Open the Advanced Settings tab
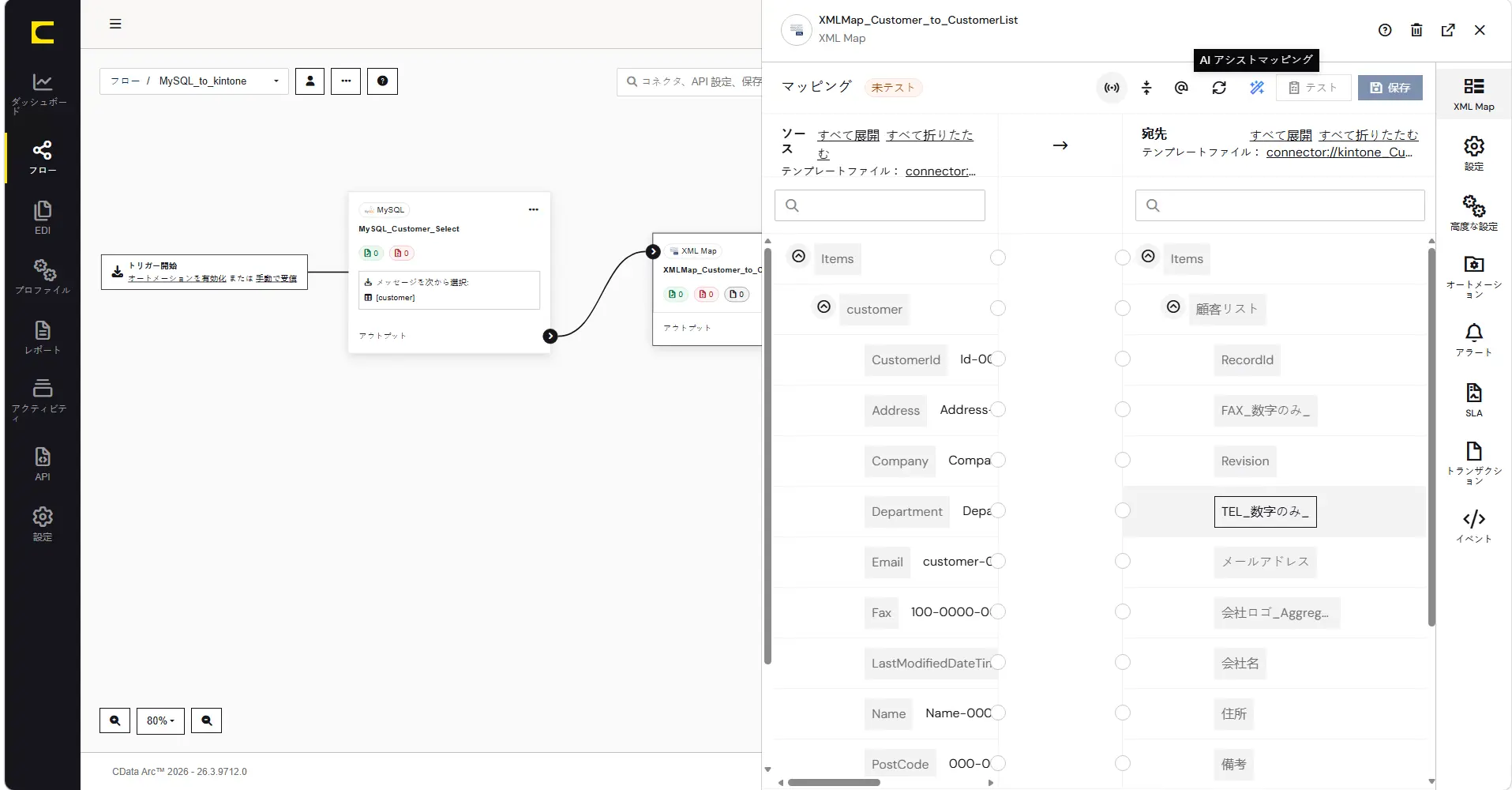The width and height of the screenshot is (1512, 790). 1473,213
